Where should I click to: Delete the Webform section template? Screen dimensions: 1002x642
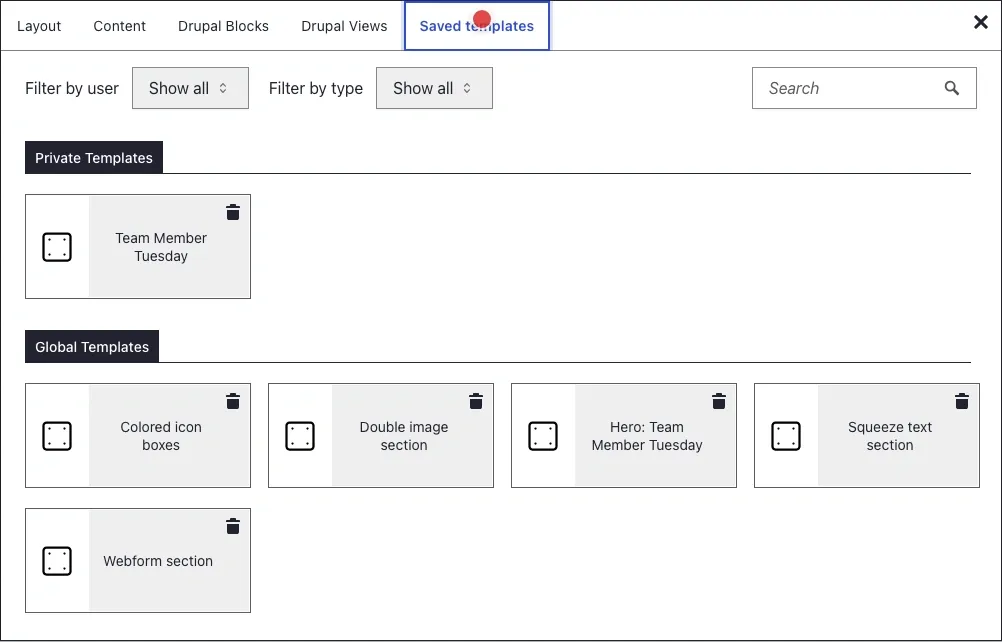[233, 526]
